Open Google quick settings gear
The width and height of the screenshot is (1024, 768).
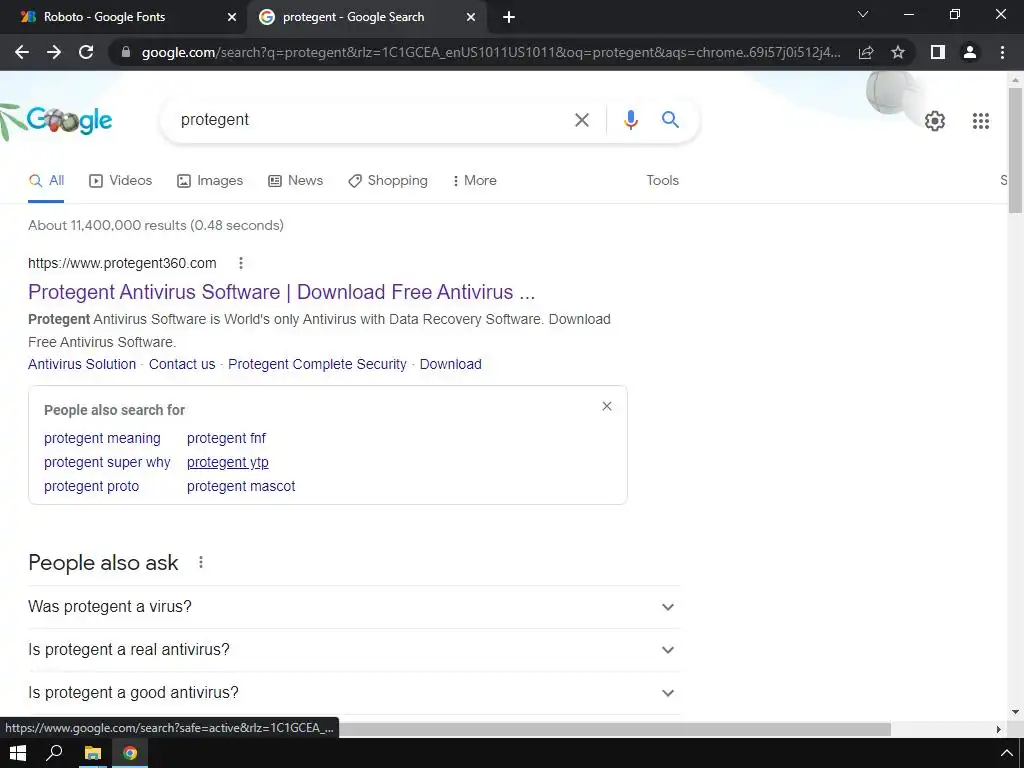tap(935, 121)
